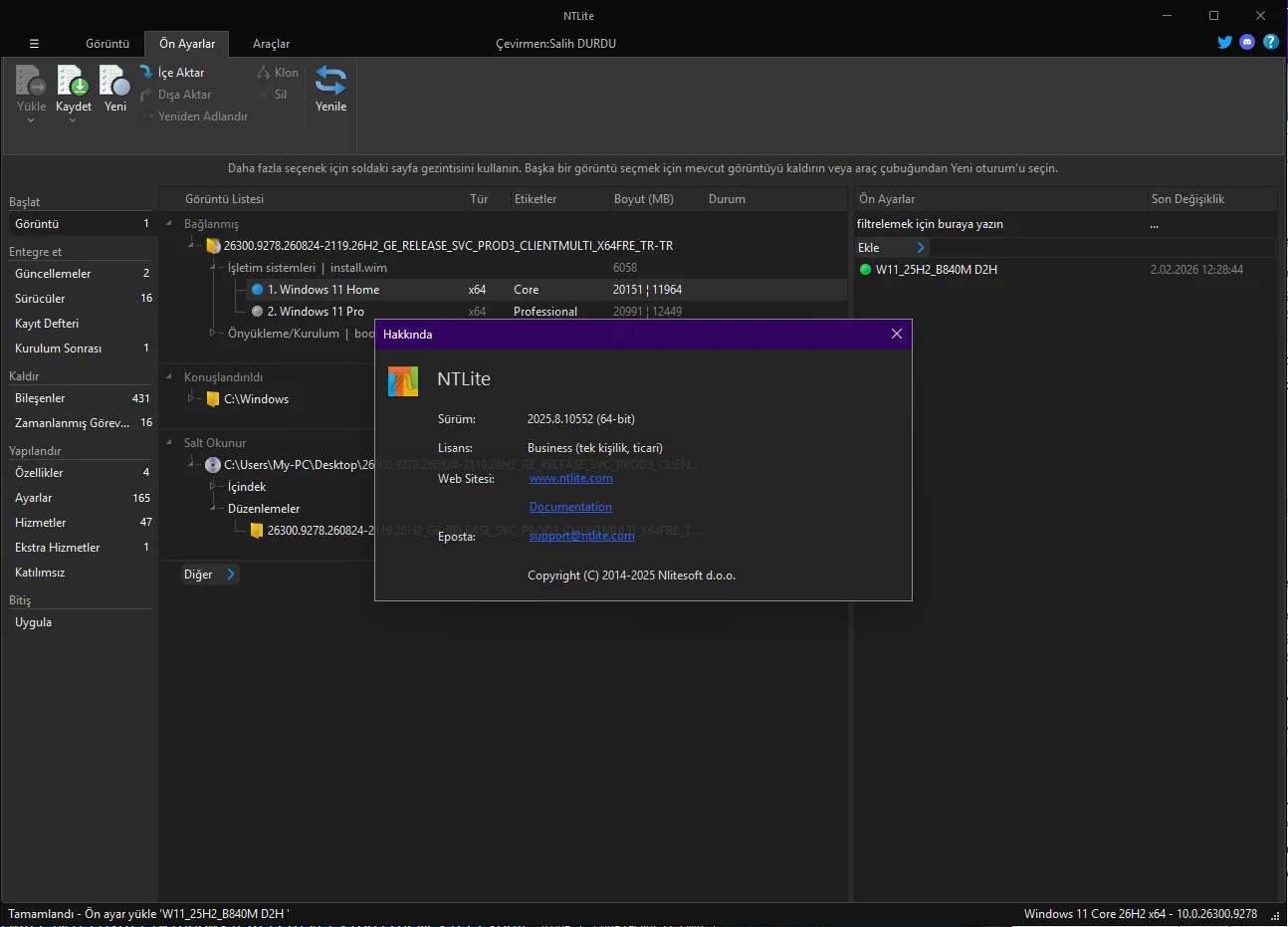1288x927 pixels.
Task: Click the Kaydet save preset icon
Action: click(x=73, y=81)
